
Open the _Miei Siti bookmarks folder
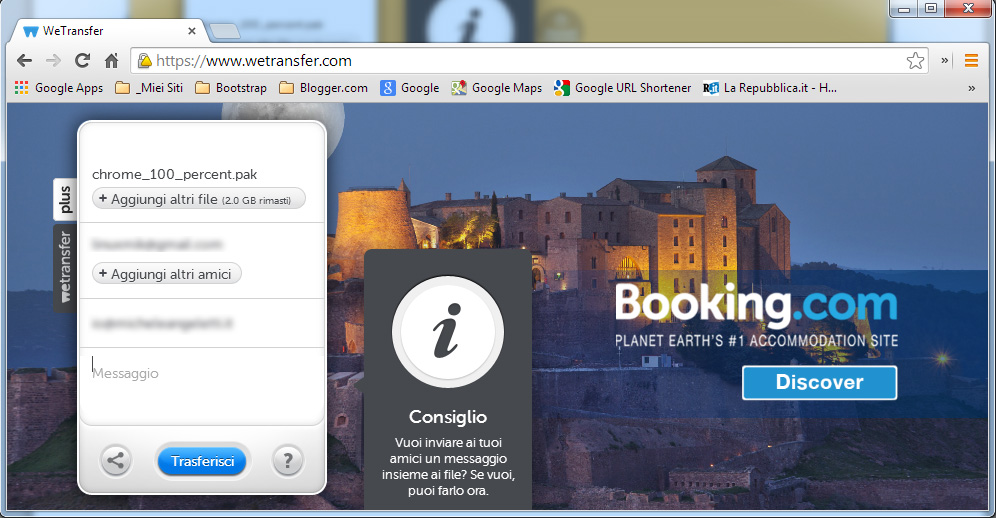coord(149,88)
